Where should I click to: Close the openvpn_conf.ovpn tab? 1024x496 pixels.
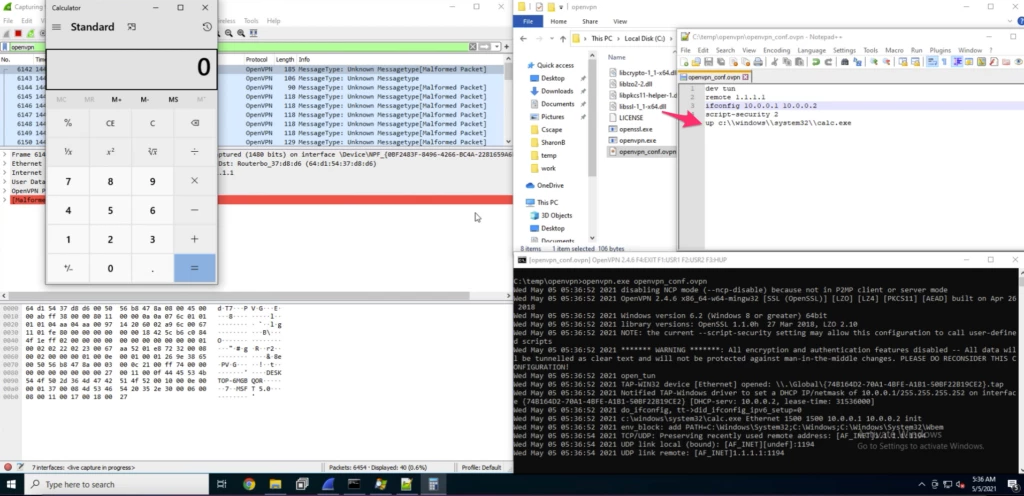[x=747, y=77]
